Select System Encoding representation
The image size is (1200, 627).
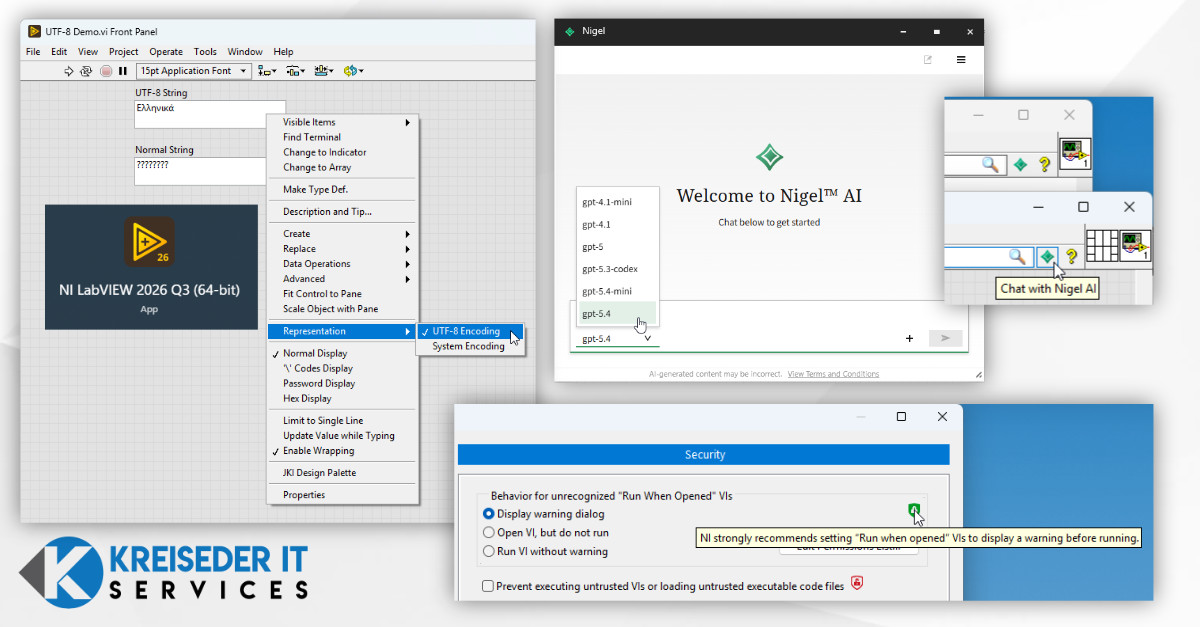coord(470,346)
